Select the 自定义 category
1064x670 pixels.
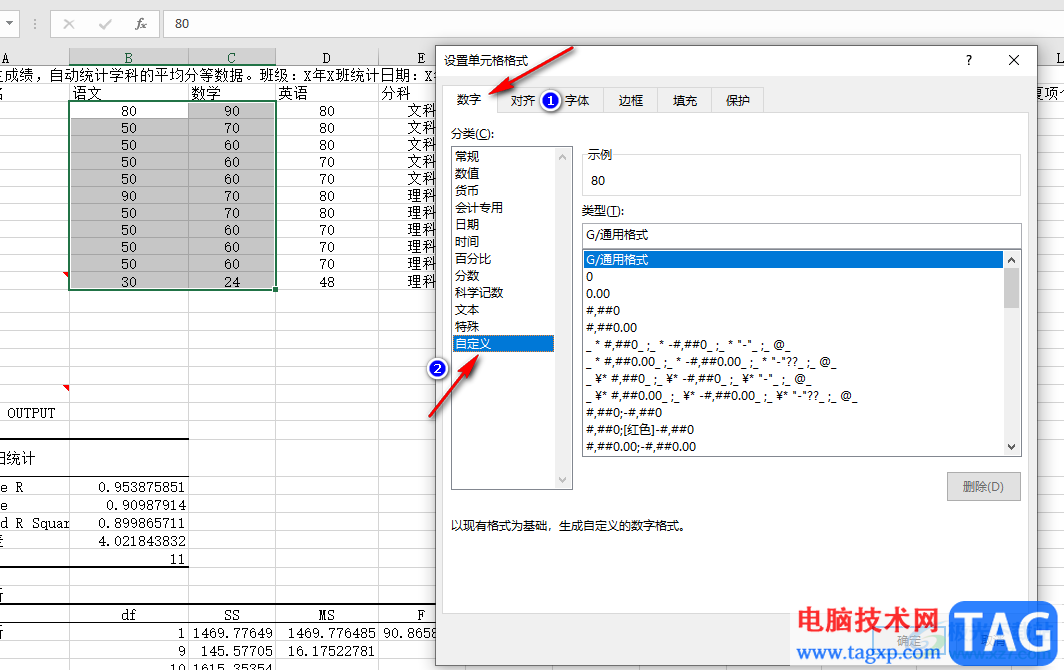[x=503, y=343]
